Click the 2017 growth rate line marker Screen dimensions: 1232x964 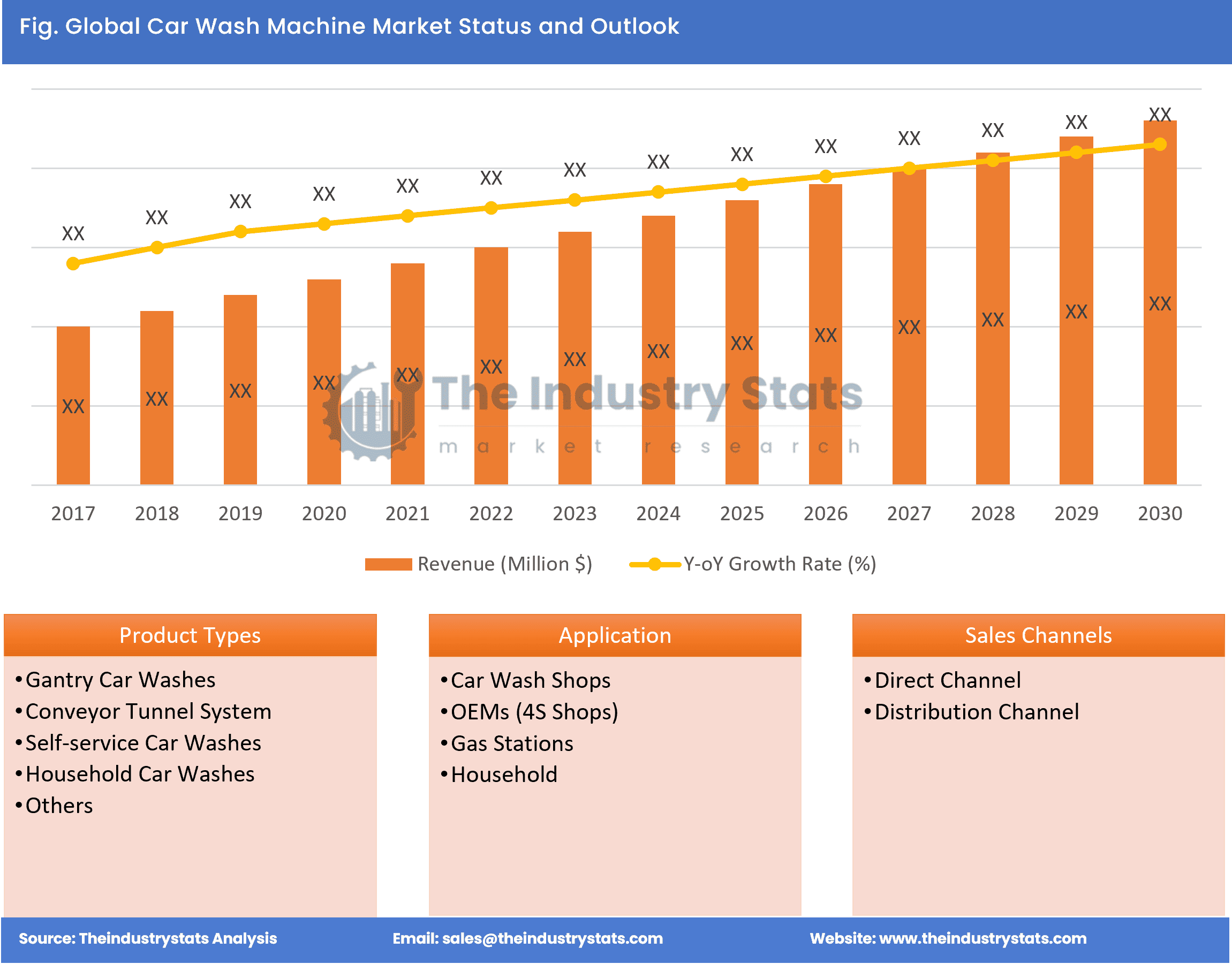pyautogui.click(x=73, y=263)
